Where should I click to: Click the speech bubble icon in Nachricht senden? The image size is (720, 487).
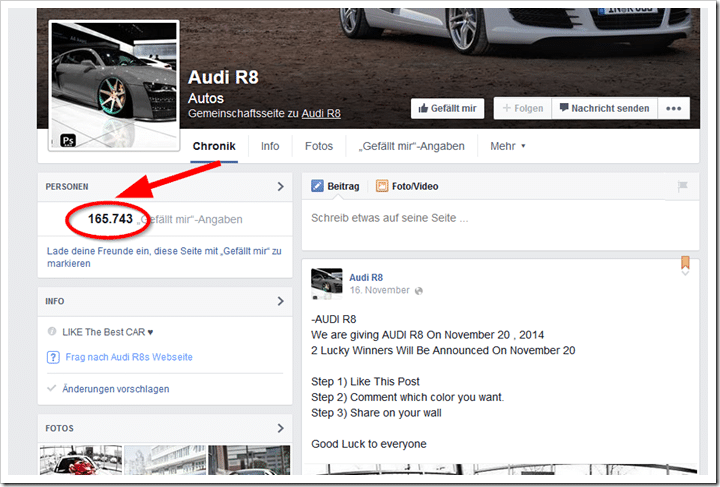(564, 107)
